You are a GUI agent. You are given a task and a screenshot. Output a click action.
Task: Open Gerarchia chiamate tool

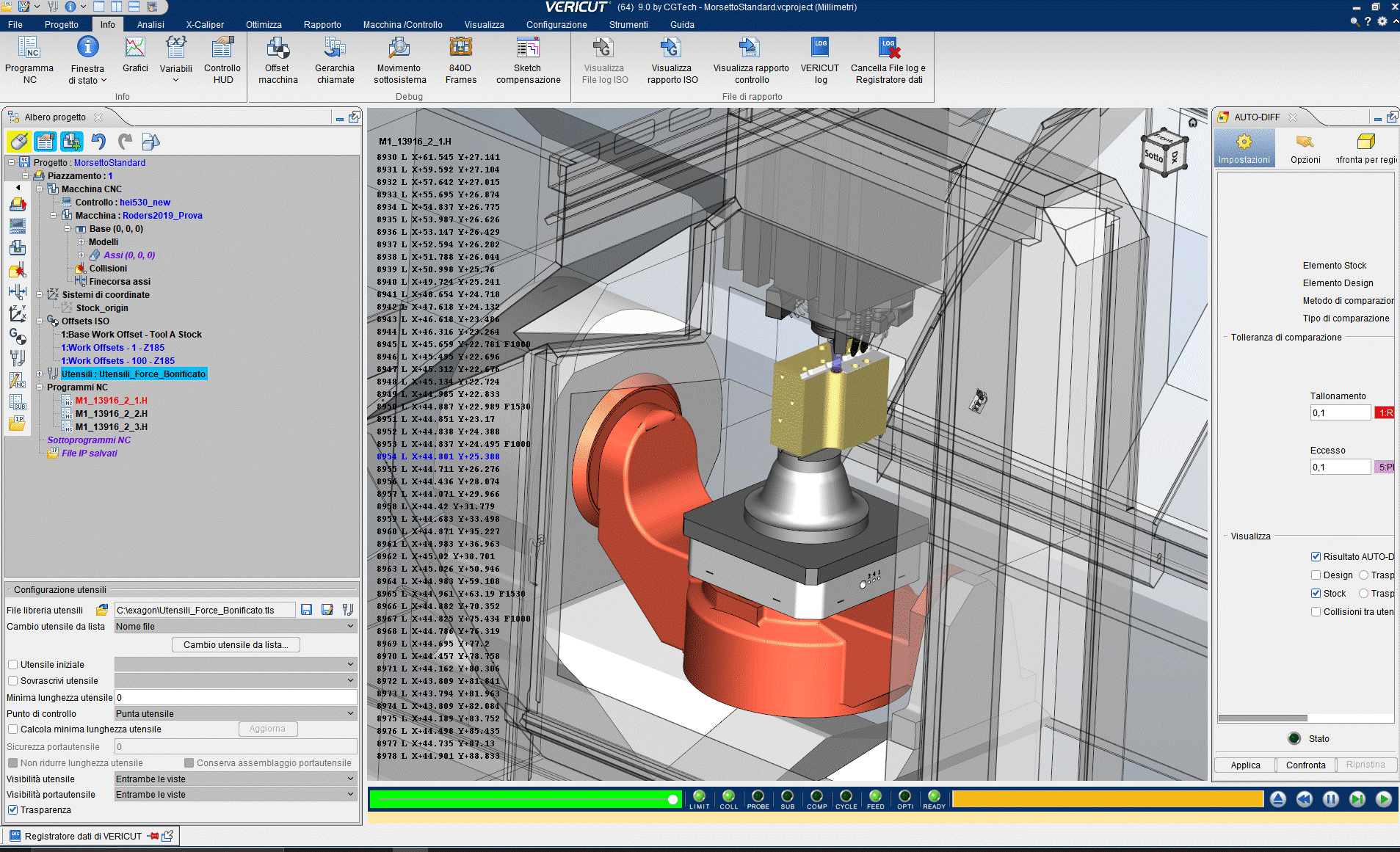coord(335,60)
